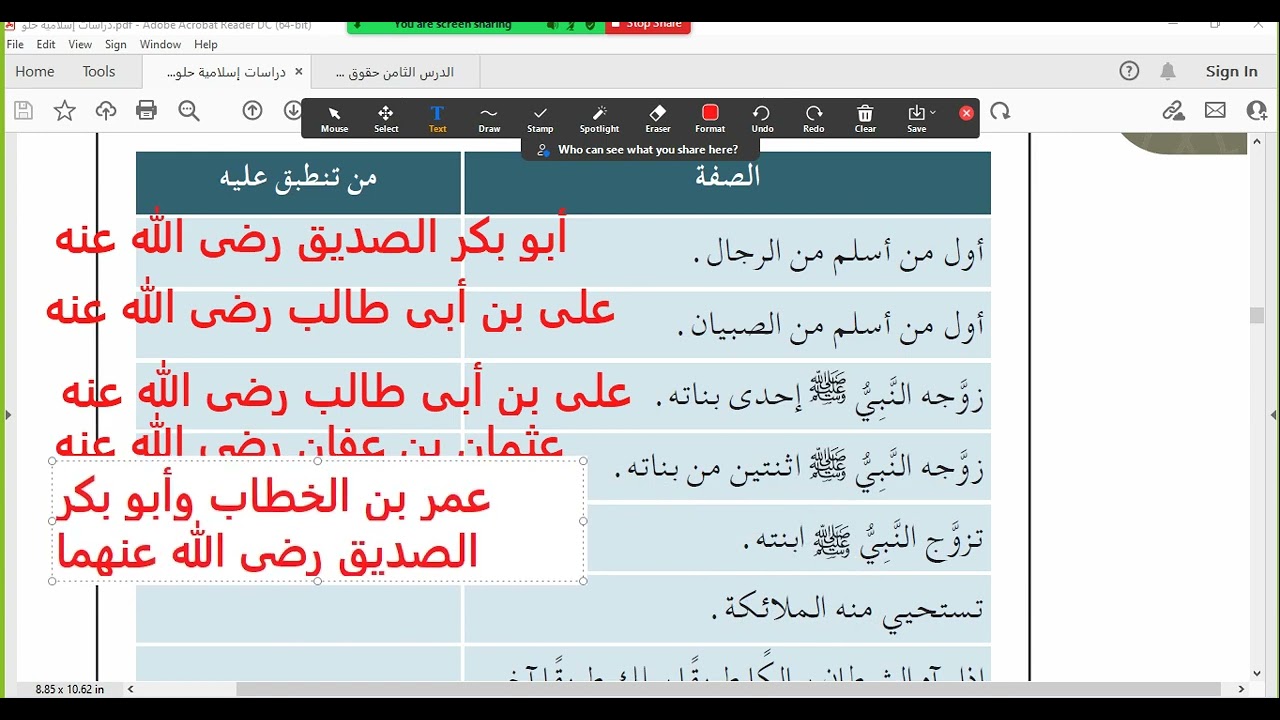Screen dimensions: 1280x720
Task: Open the View menu
Action: click(x=80, y=45)
